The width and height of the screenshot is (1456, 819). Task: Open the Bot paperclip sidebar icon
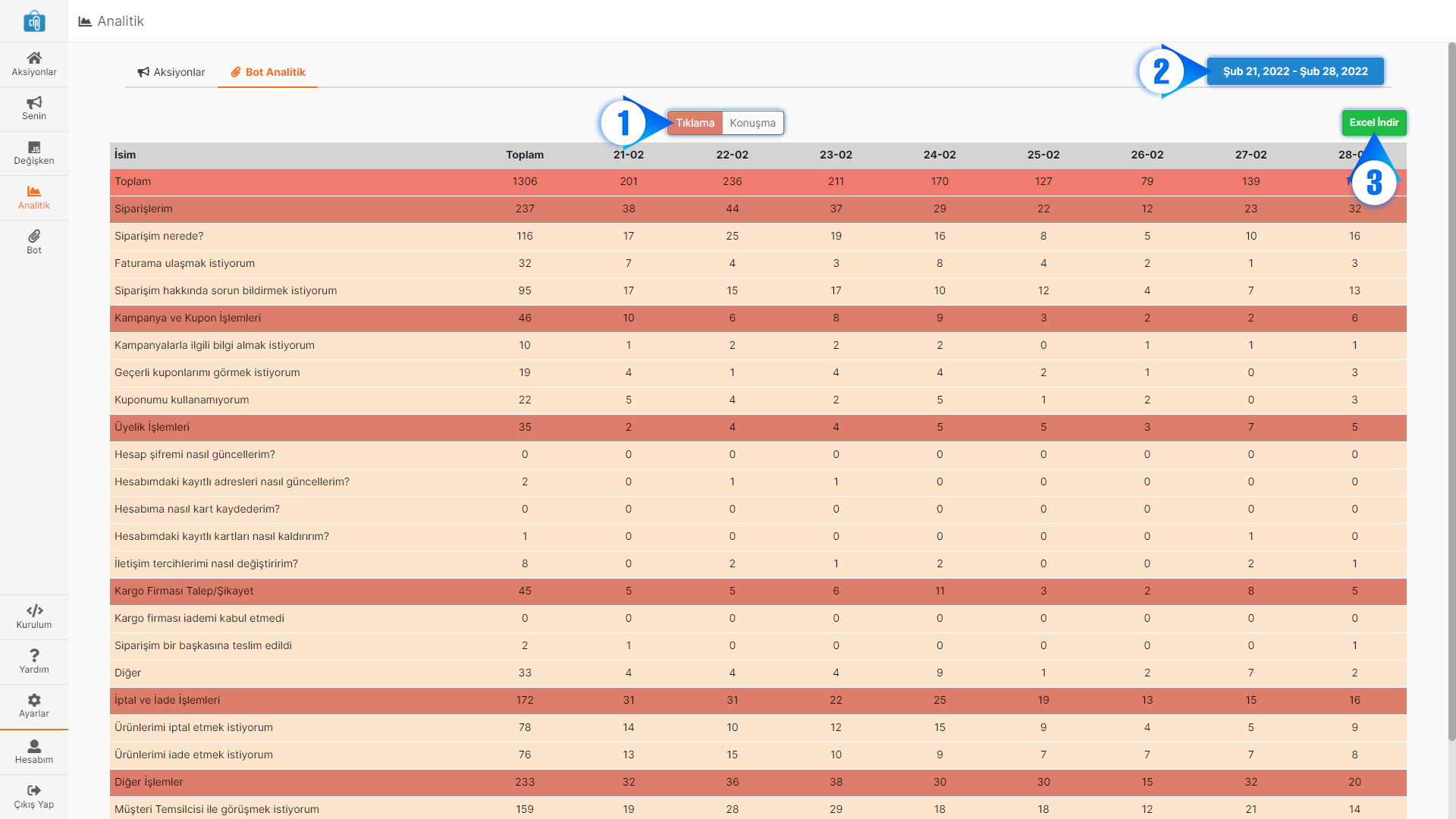(x=34, y=237)
